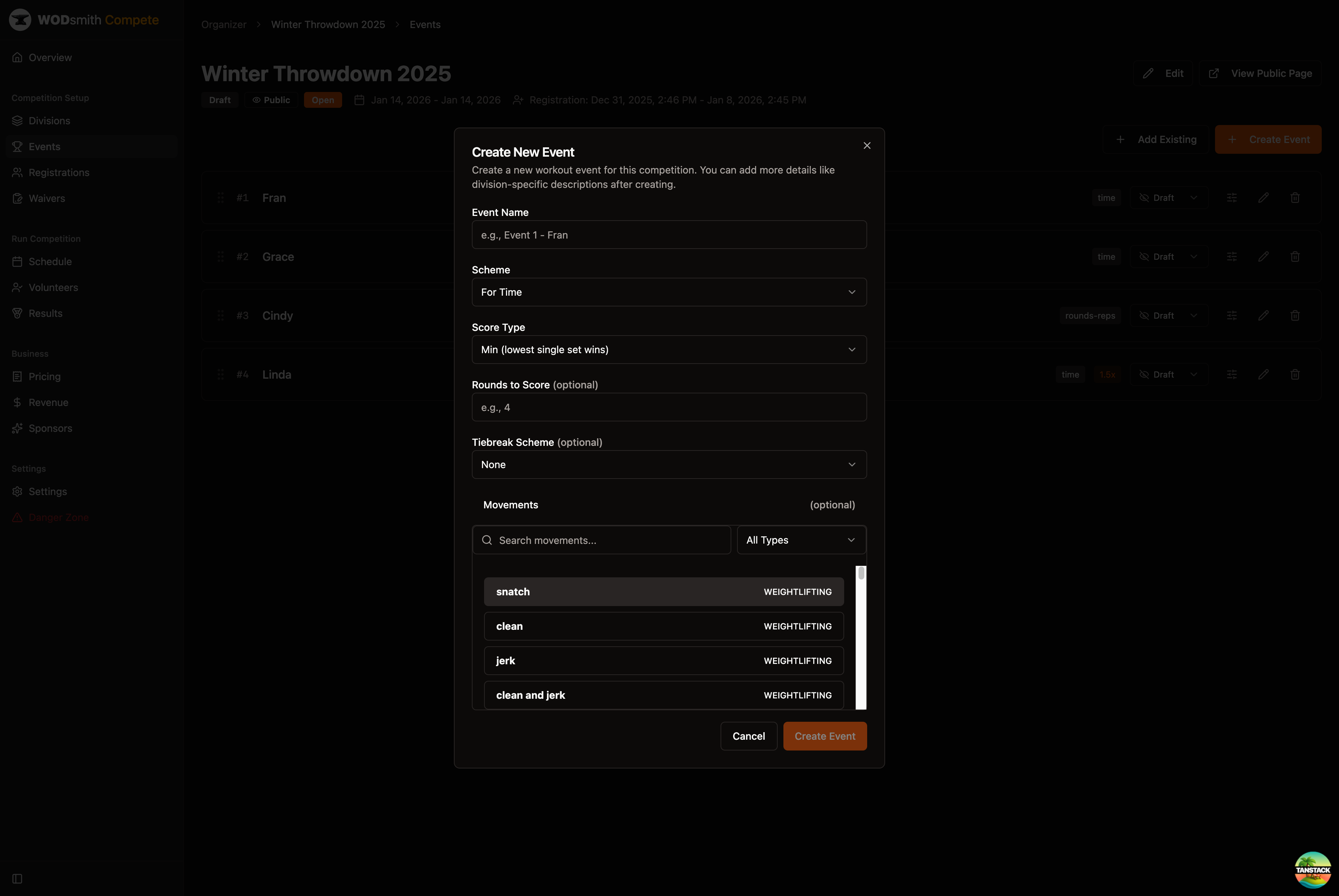Toggle the sidebar collapse icon
The height and width of the screenshot is (896, 1339).
tap(17, 879)
